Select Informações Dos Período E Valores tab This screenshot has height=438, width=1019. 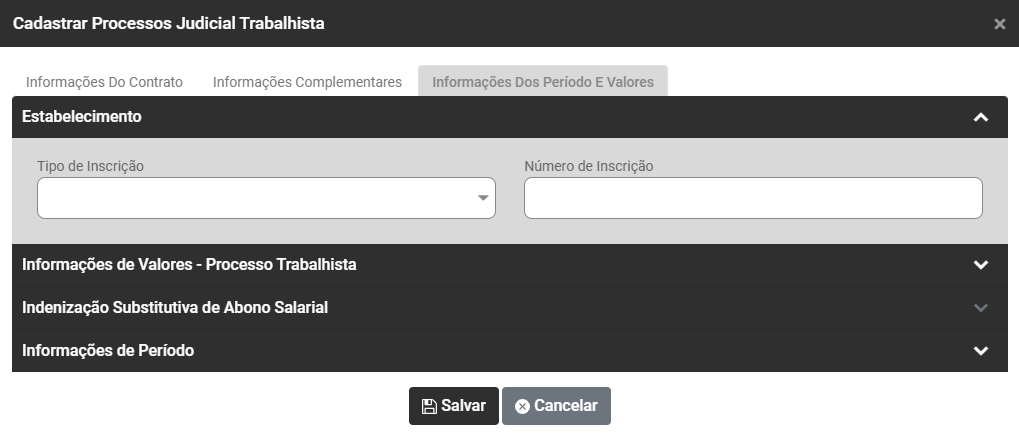click(x=543, y=82)
